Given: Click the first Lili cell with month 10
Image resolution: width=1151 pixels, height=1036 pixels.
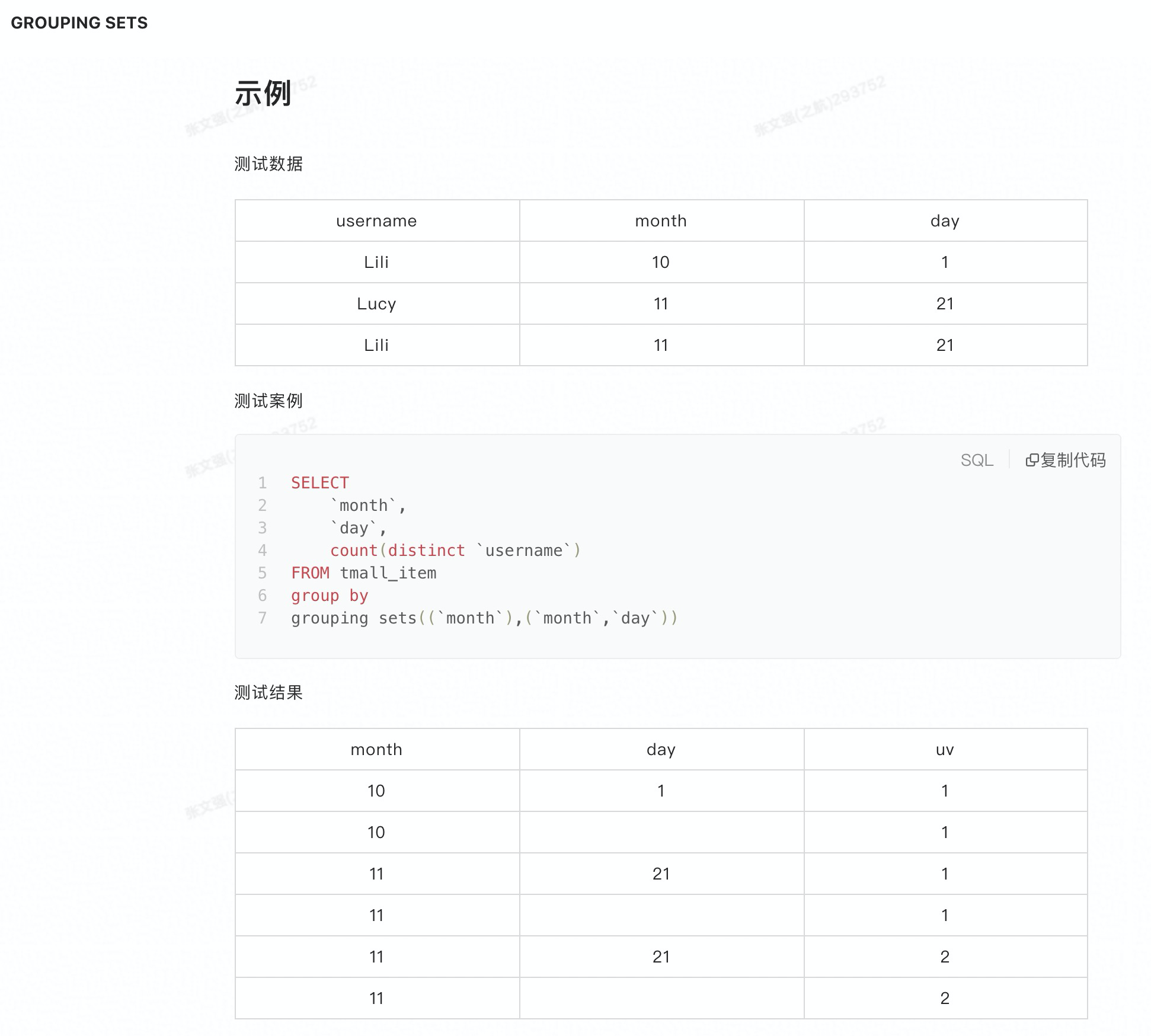Looking at the screenshot, I should pyautogui.click(x=376, y=263).
